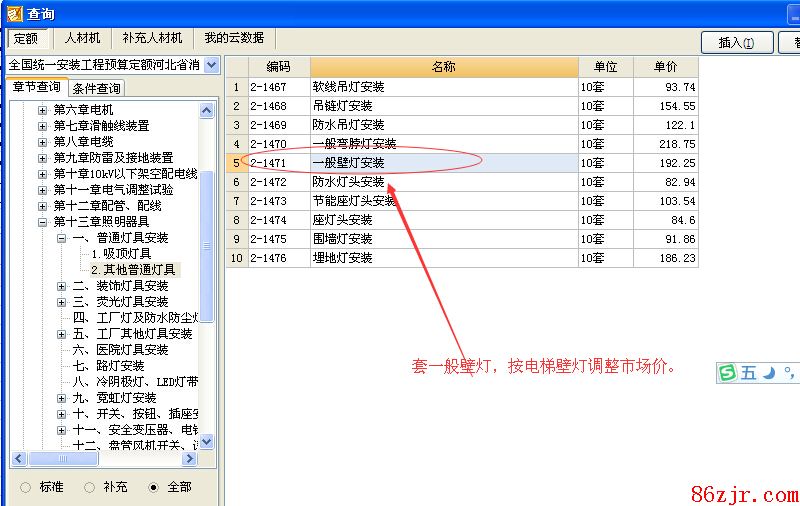Expand 二、装饰灯具安装 node
Screen dimensions: 800x506
[62, 286]
